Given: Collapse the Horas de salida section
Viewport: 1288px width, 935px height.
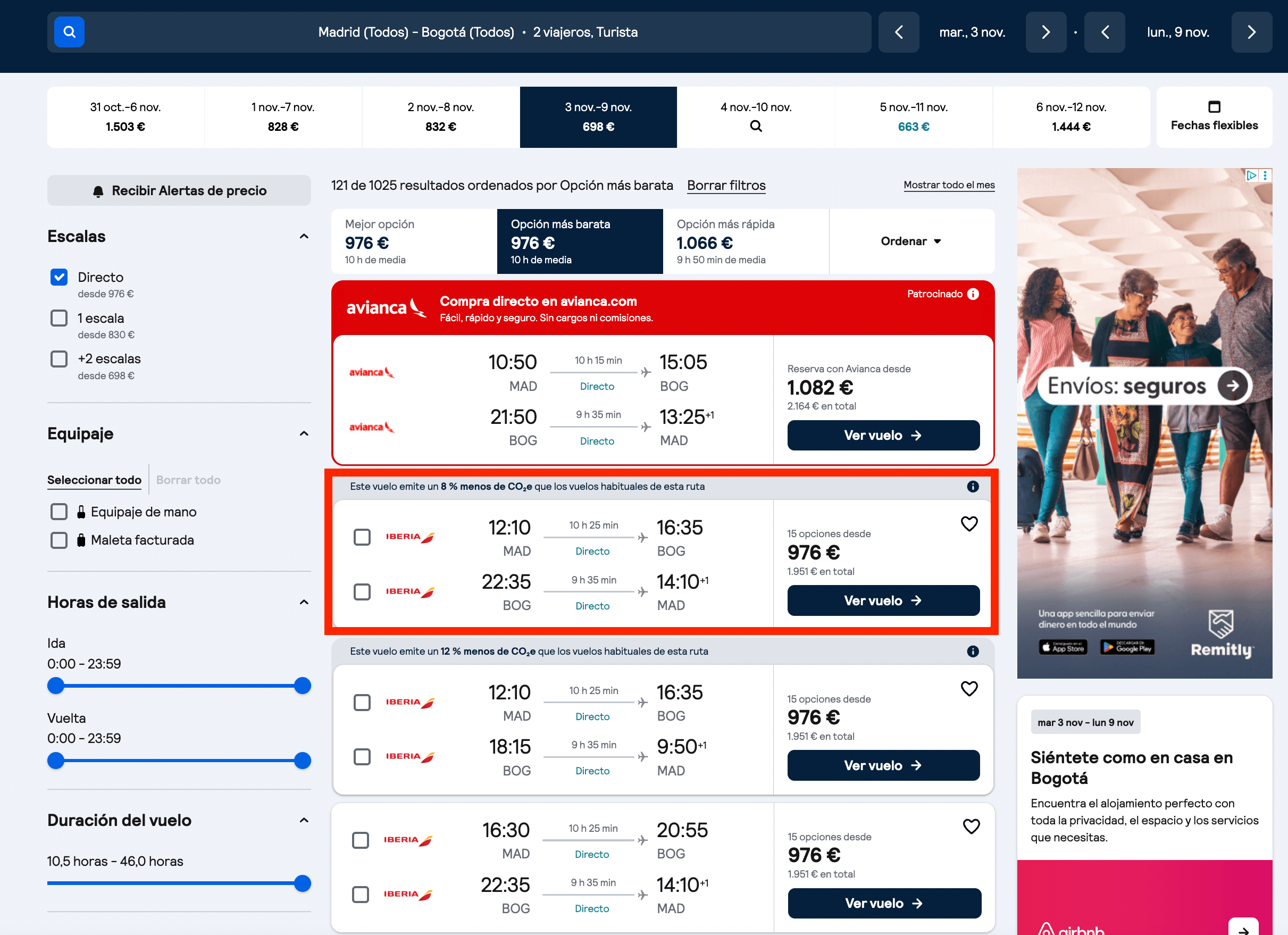Looking at the screenshot, I should point(304,602).
